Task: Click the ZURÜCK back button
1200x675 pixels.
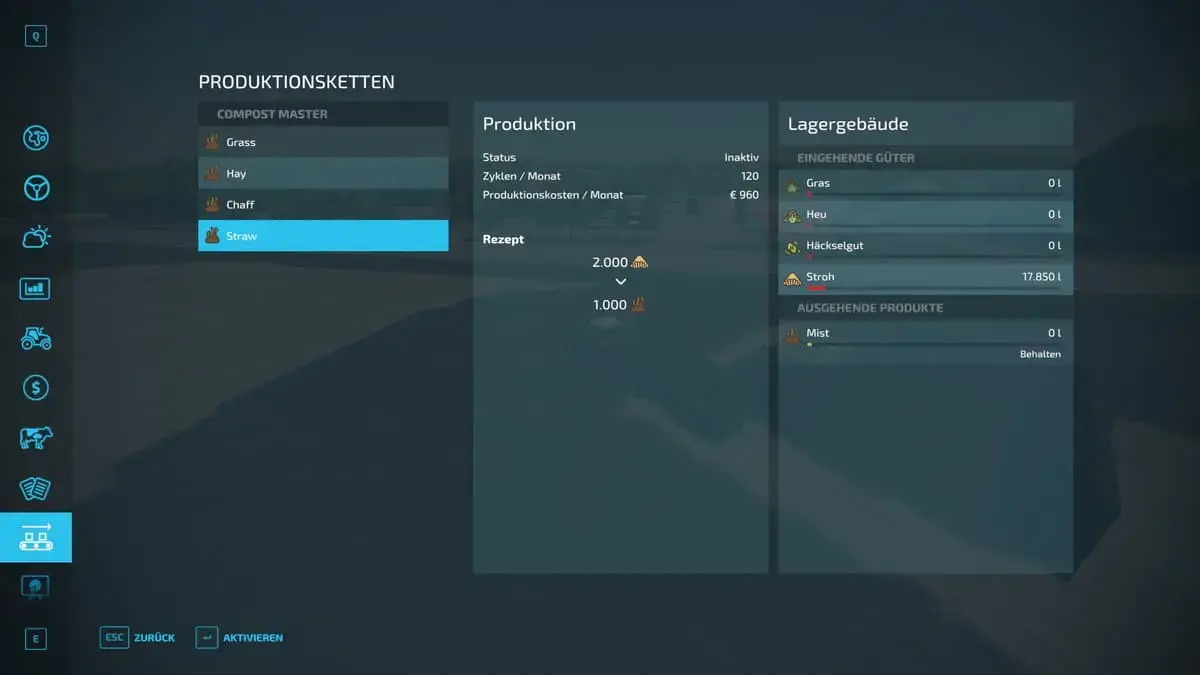Action: [x=139, y=638]
